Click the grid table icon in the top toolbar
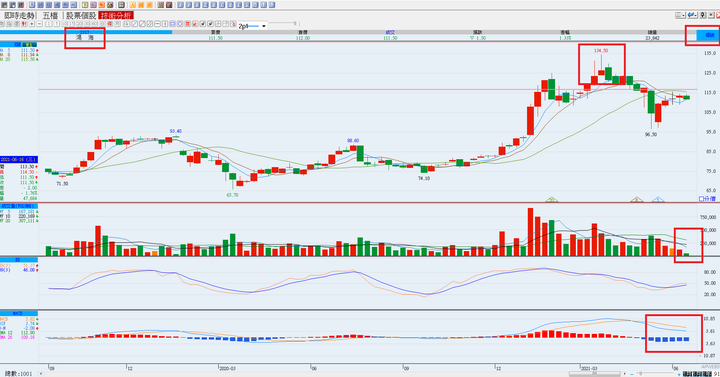This screenshot has width=720, height=377. point(121,5)
